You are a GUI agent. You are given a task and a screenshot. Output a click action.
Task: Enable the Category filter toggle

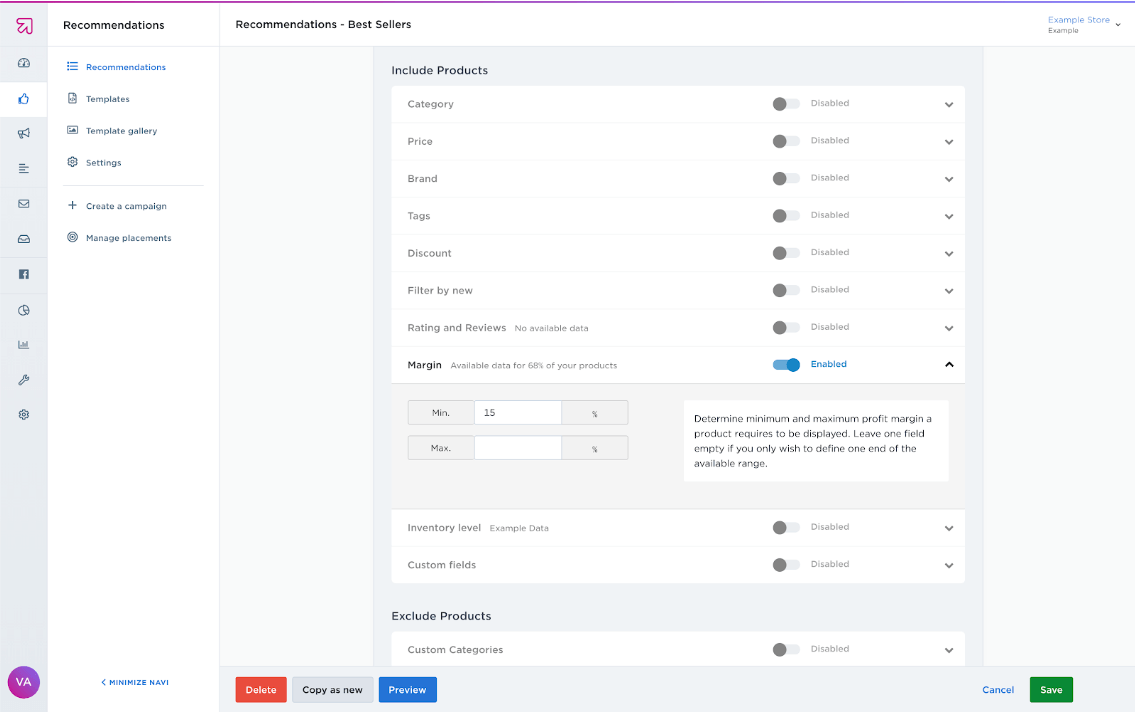pos(786,104)
